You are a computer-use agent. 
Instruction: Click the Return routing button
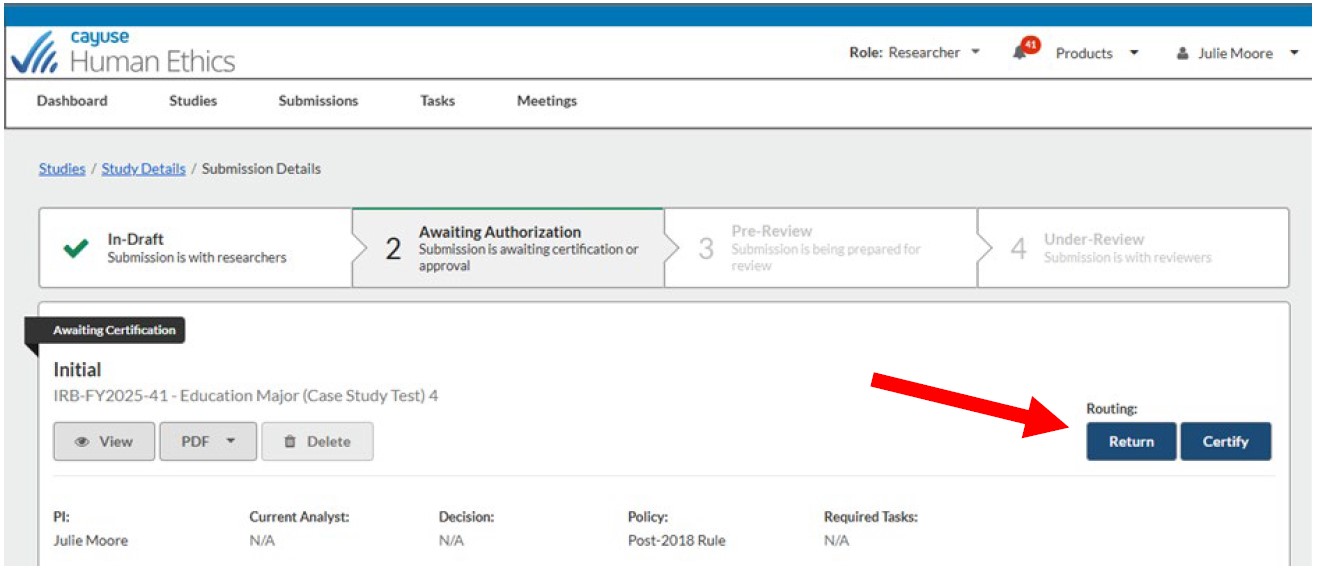pos(1131,441)
